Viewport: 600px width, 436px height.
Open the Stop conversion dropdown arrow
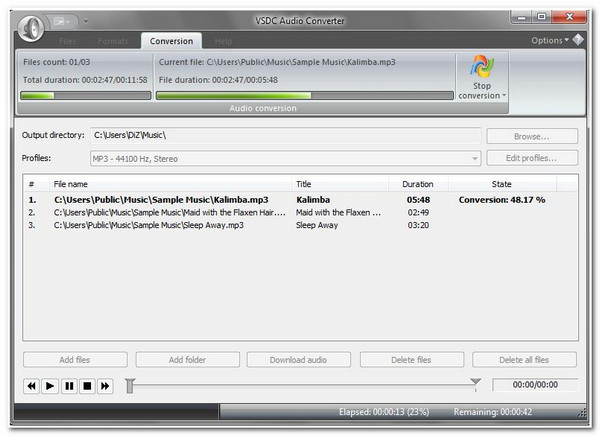[x=504, y=95]
